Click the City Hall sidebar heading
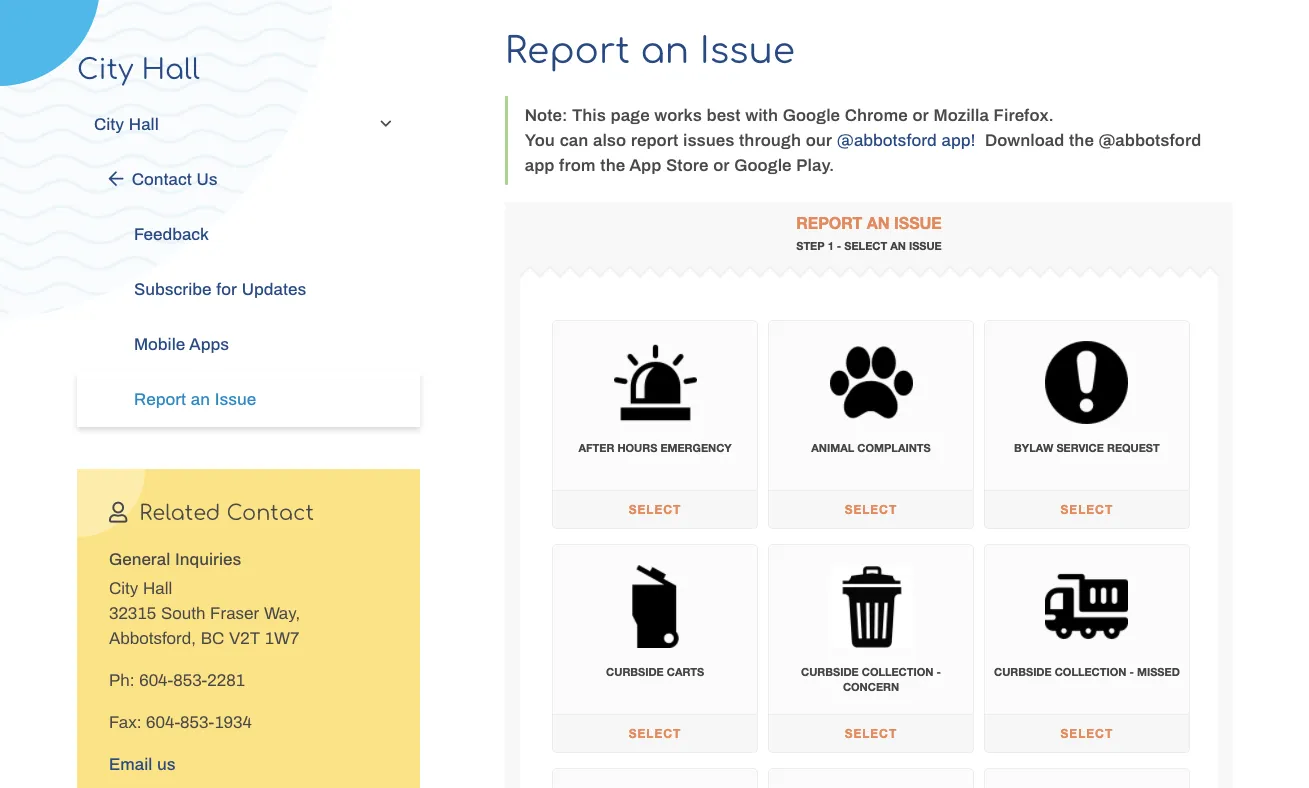This screenshot has width=1309, height=788. tap(139, 69)
